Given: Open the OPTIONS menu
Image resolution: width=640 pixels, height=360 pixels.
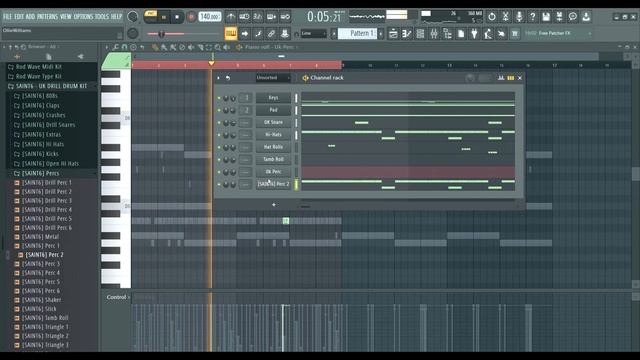Looking at the screenshot, I should tap(83, 17).
